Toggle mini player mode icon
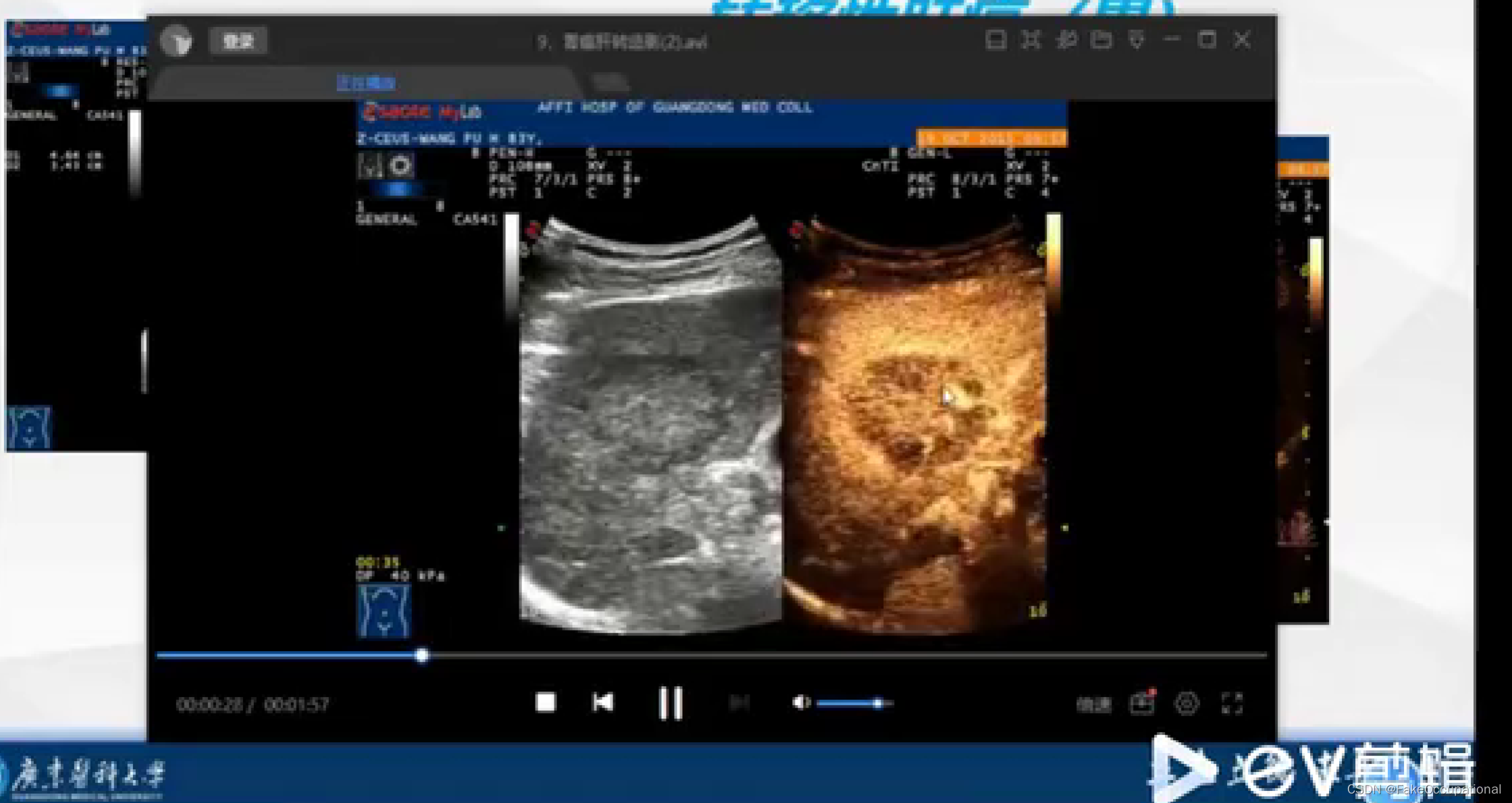 point(995,40)
